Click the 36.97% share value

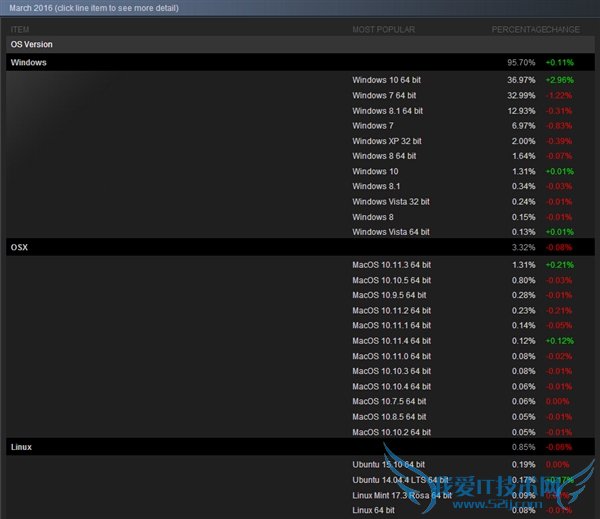(x=521, y=80)
